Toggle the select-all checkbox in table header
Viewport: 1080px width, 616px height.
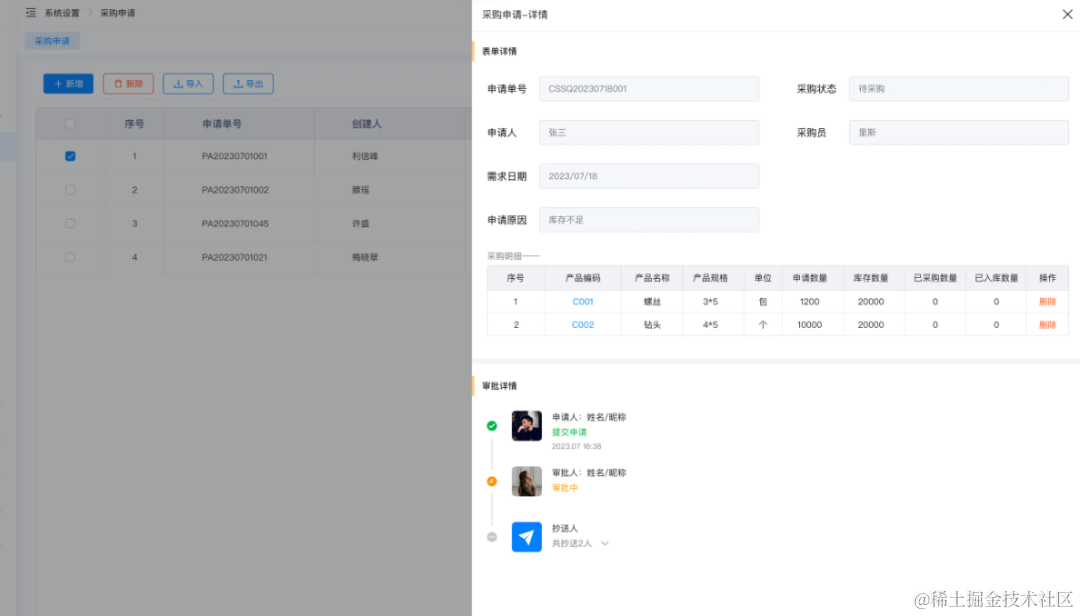70,123
